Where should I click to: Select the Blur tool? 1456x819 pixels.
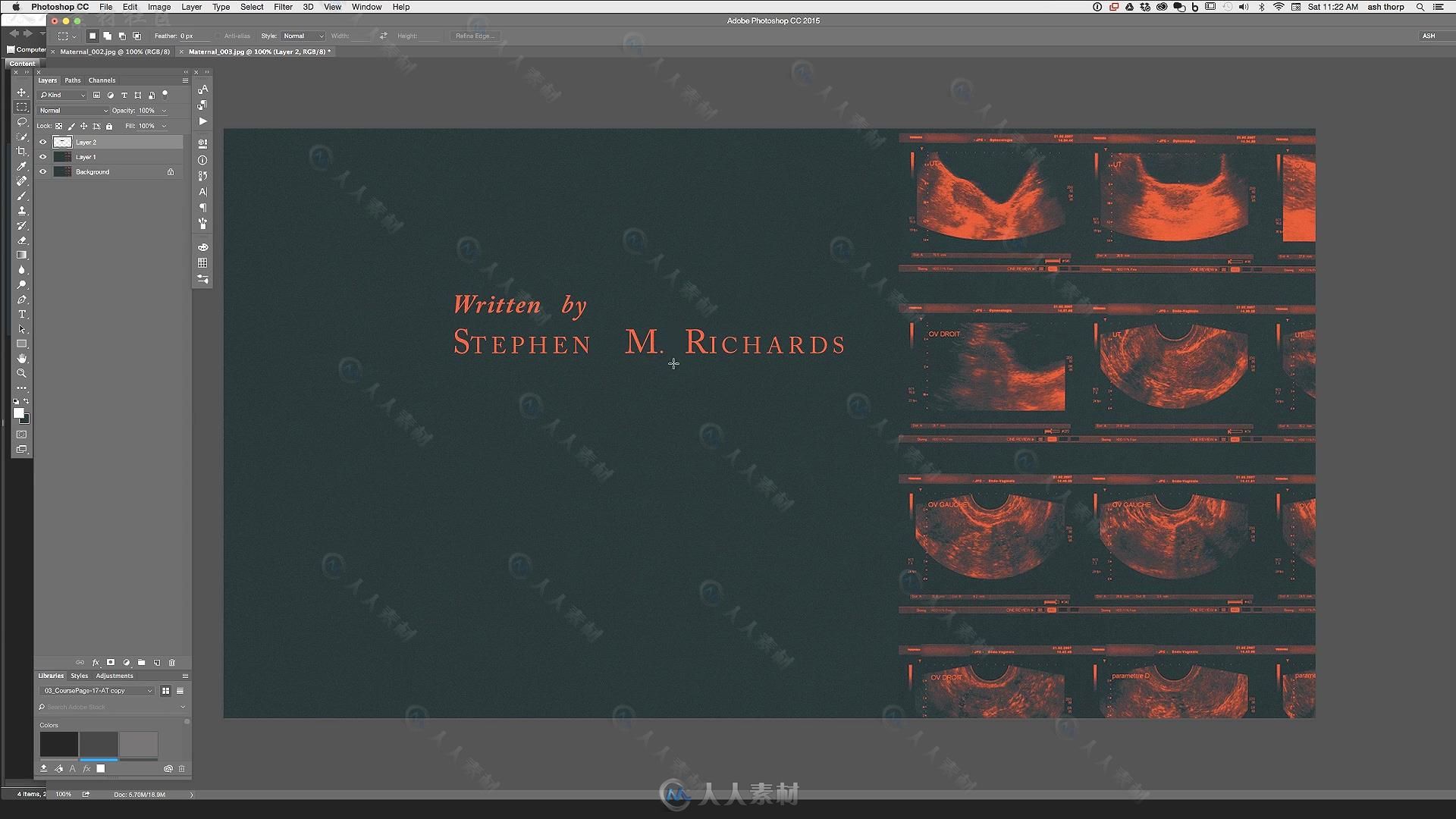pos(22,270)
